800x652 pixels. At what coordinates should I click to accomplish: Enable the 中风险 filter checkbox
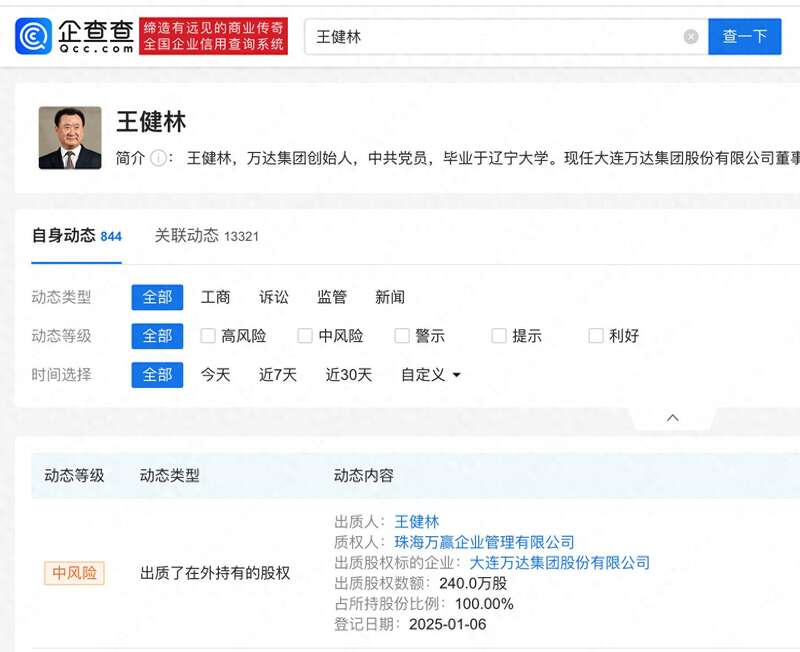click(x=305, y=336)
